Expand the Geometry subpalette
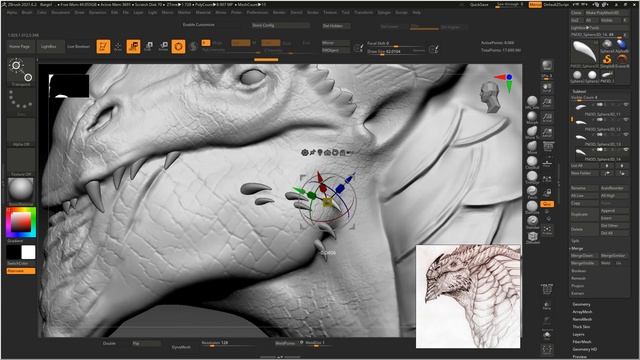Screen dimensions: 640x360 tap(581, 304)
